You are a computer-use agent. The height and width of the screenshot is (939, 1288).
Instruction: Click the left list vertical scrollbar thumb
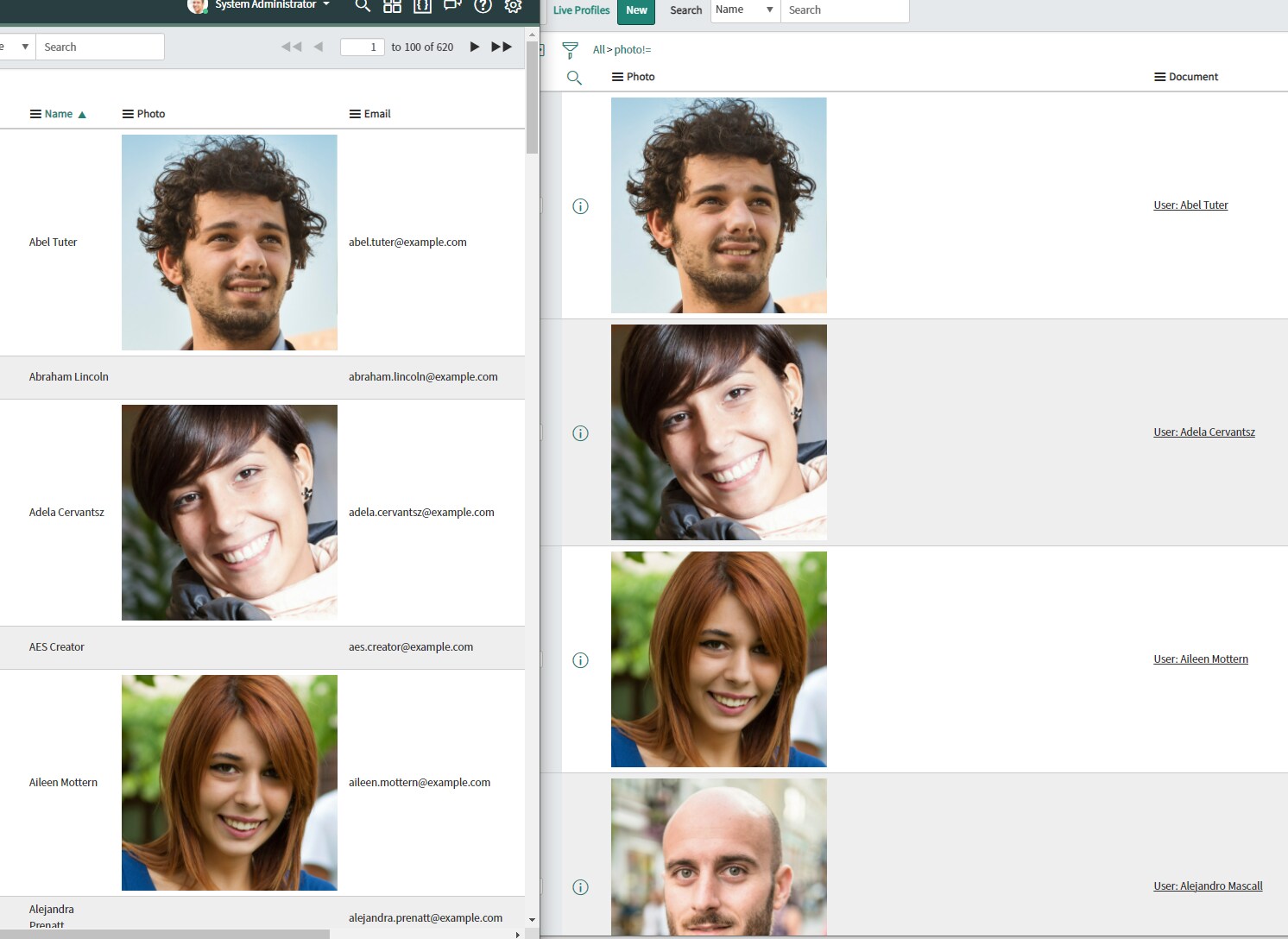pyautogui.click(x=532, y=98)
